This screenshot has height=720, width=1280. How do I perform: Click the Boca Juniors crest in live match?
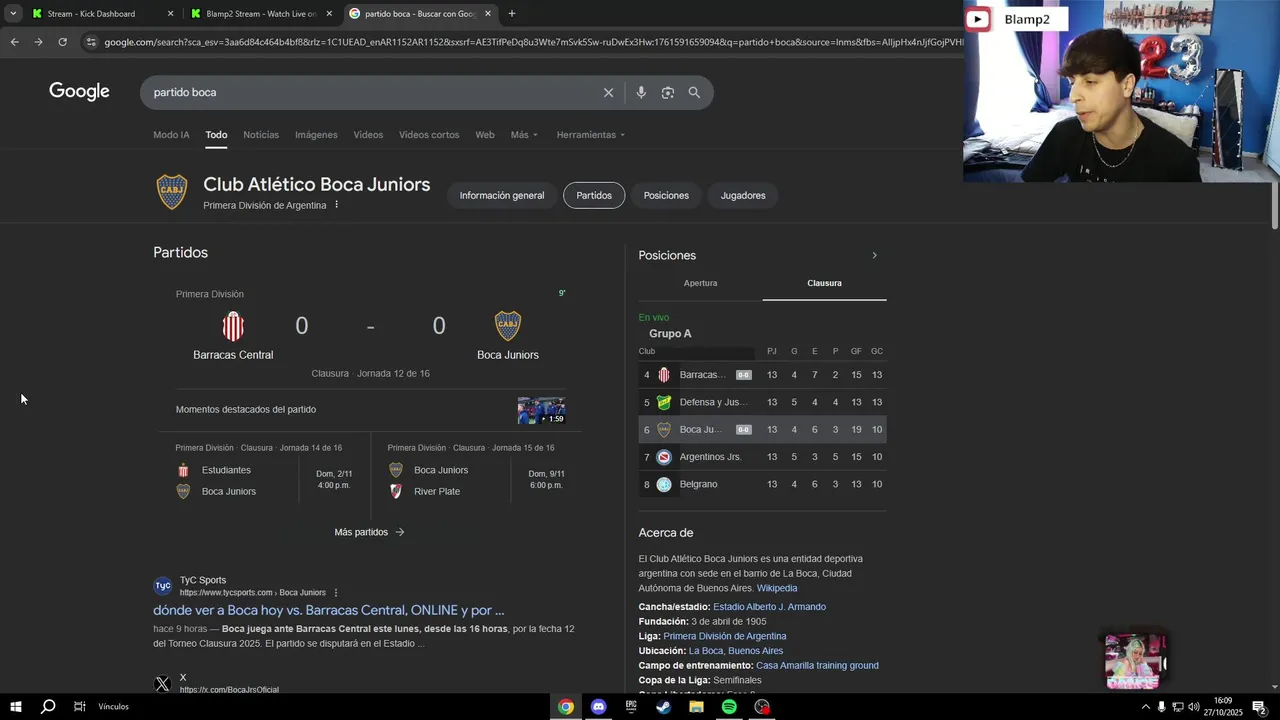pyautogui.click(x=508, y=326)
